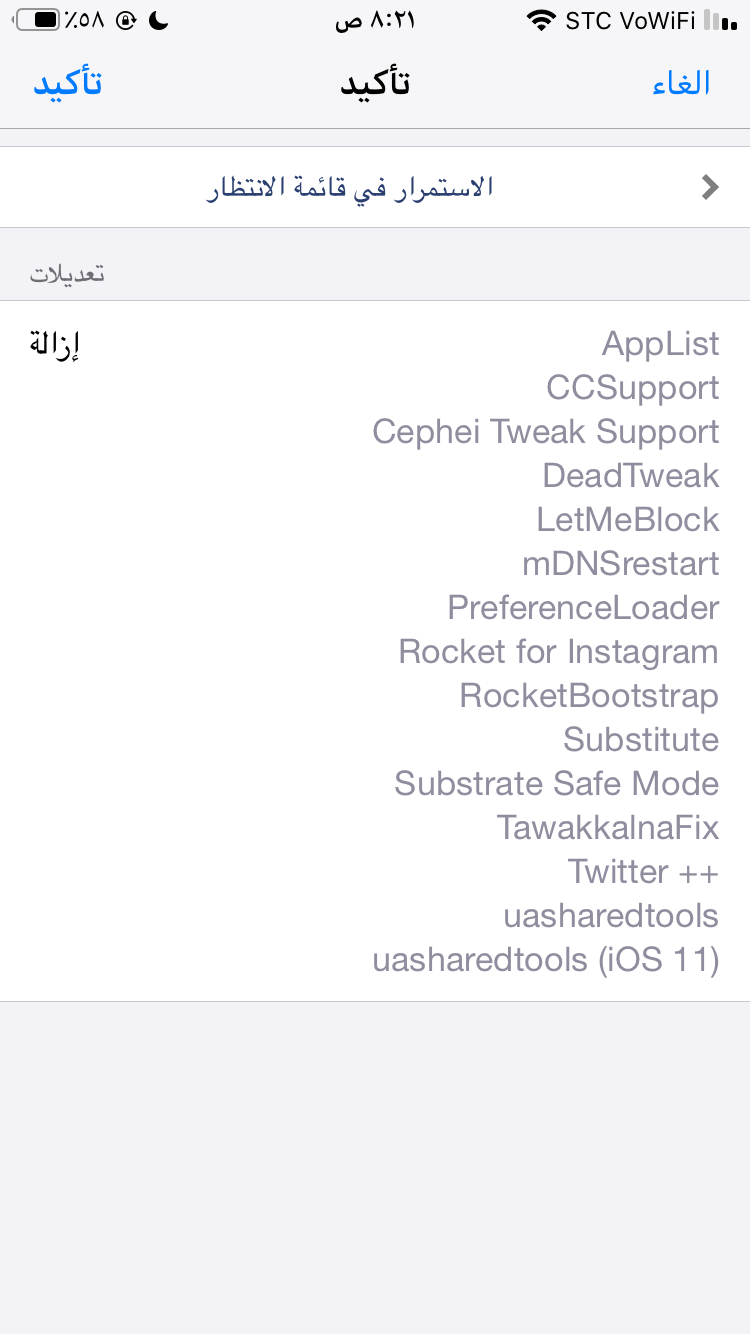Tap the الغاء cancel button
The width and height of the screenshot is (750, 1334).
pos(681,83)
